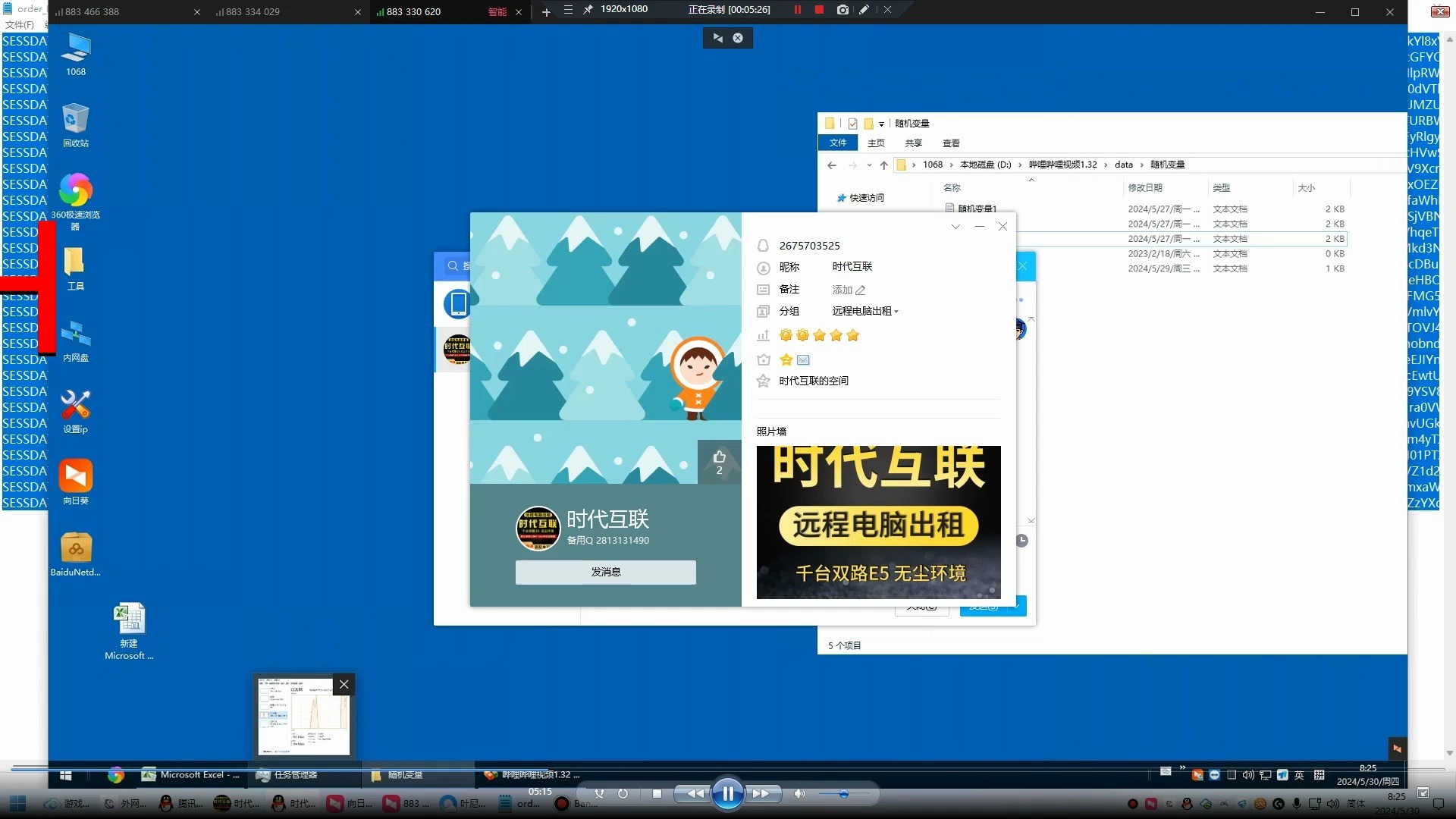Click the pin icon beside 1920x1080
Screen dimensions: 1456x819
588,10
